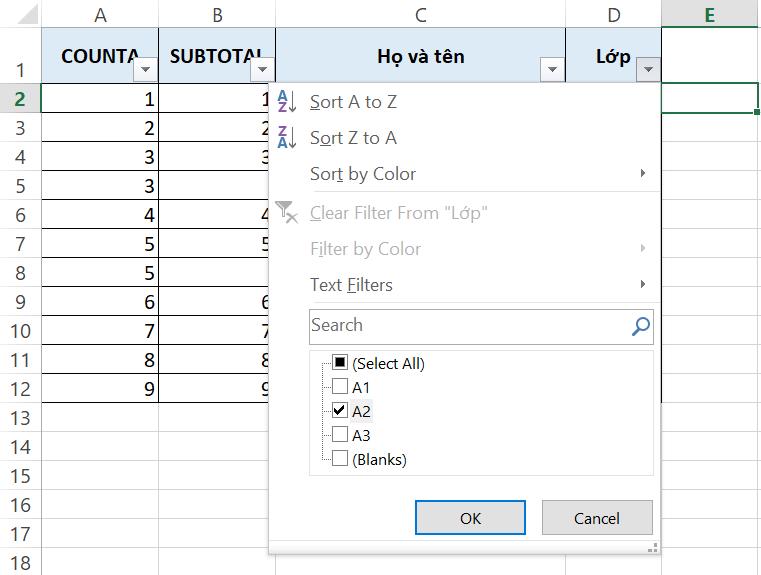Choose Sort Z to A
The width and height of the screenshot is (761, 575).
[x=464, y=138]
